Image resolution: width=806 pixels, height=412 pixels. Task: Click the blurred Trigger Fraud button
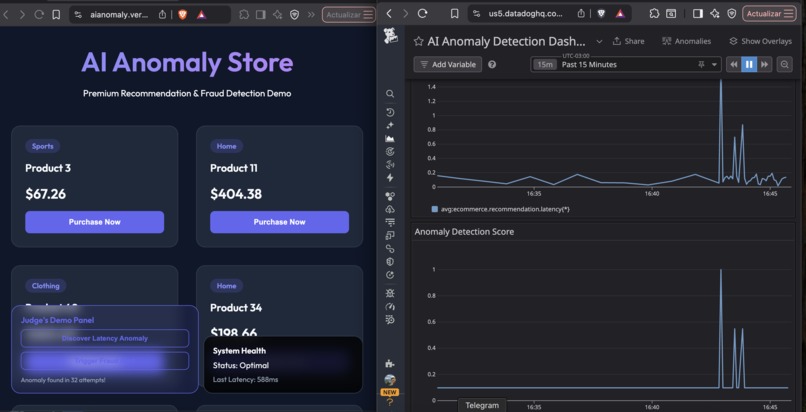point(105,361)
